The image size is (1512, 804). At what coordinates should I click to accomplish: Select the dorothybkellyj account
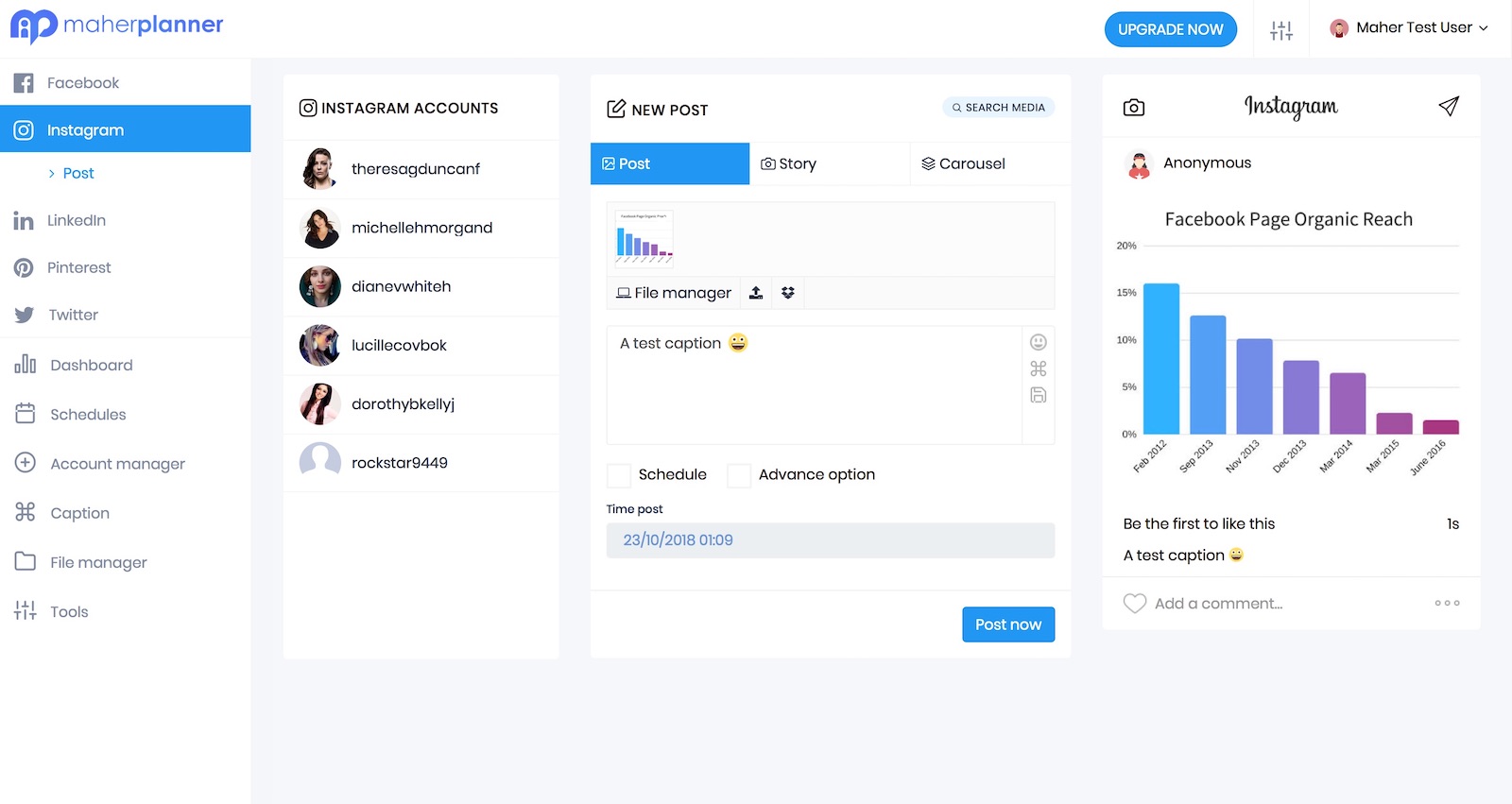tap(421, 403)
